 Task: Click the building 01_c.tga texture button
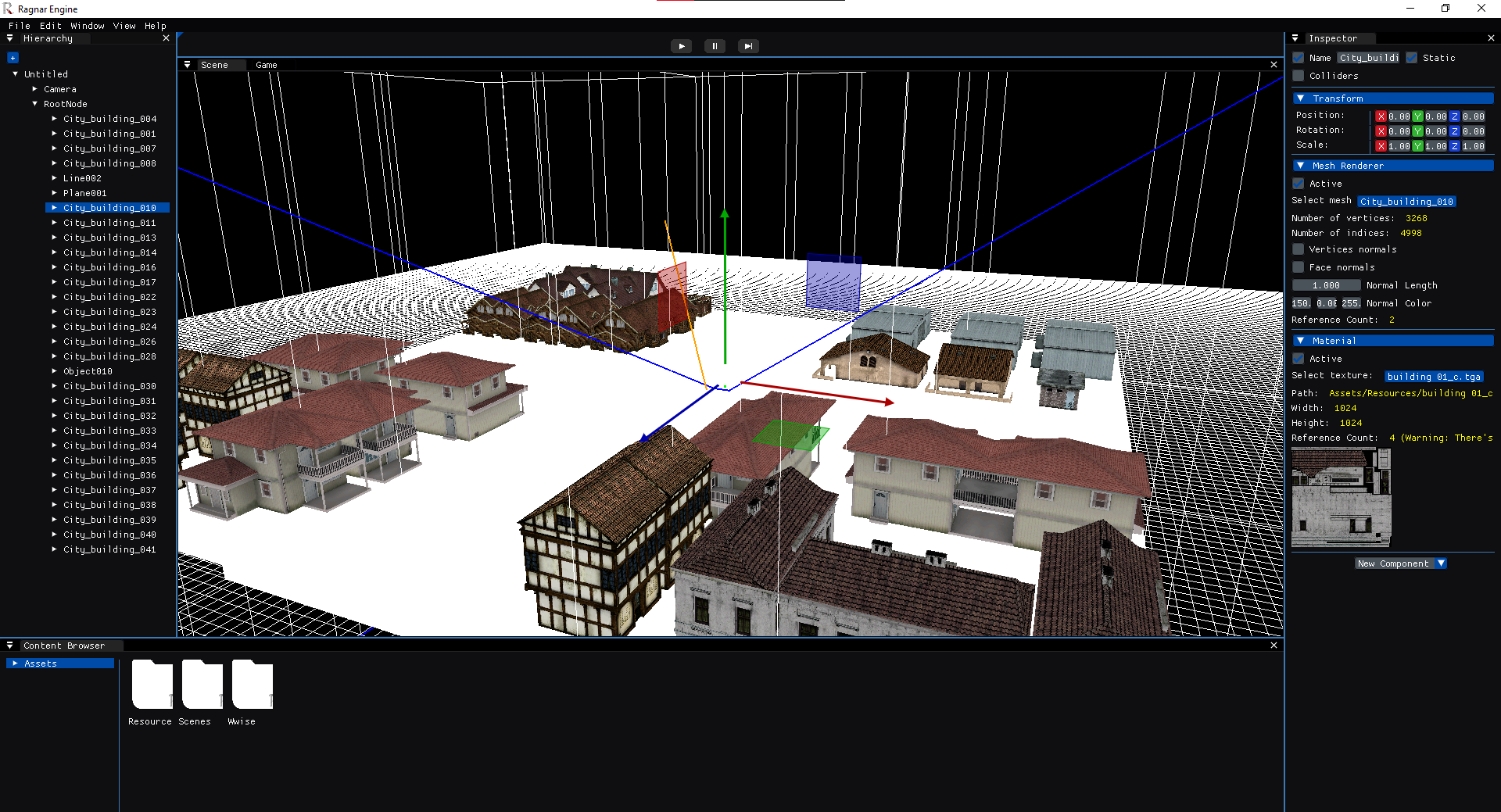[x=1433, y=377]
